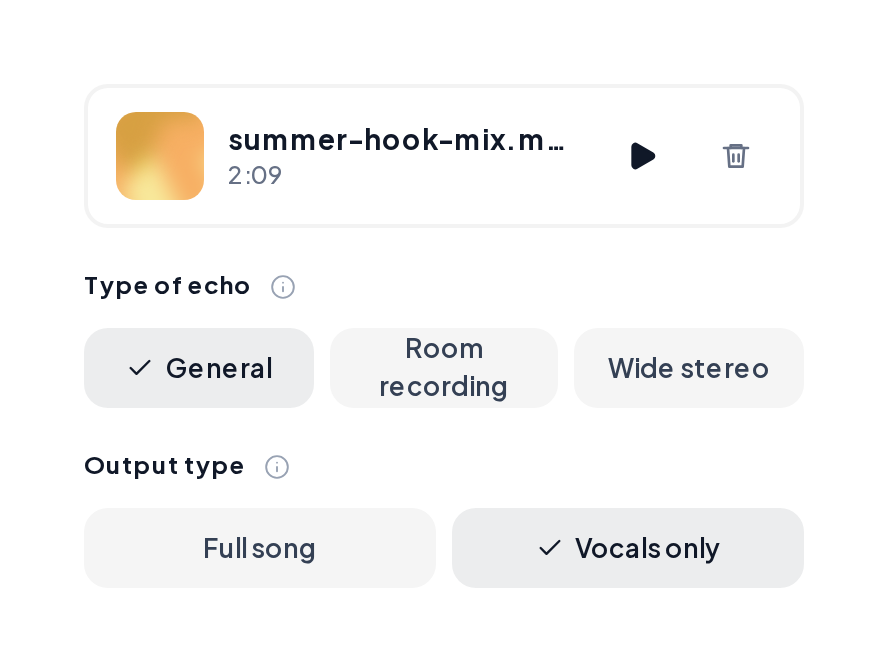Click the Type of echo heading
Screen dimensions: 888x672
point(167,286)
